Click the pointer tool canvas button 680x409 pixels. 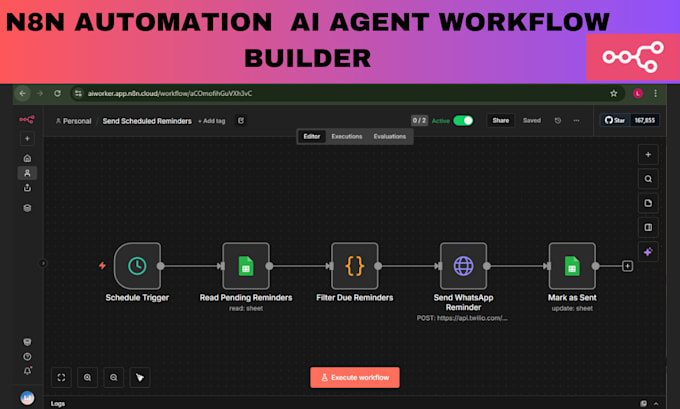coord(140,377)
